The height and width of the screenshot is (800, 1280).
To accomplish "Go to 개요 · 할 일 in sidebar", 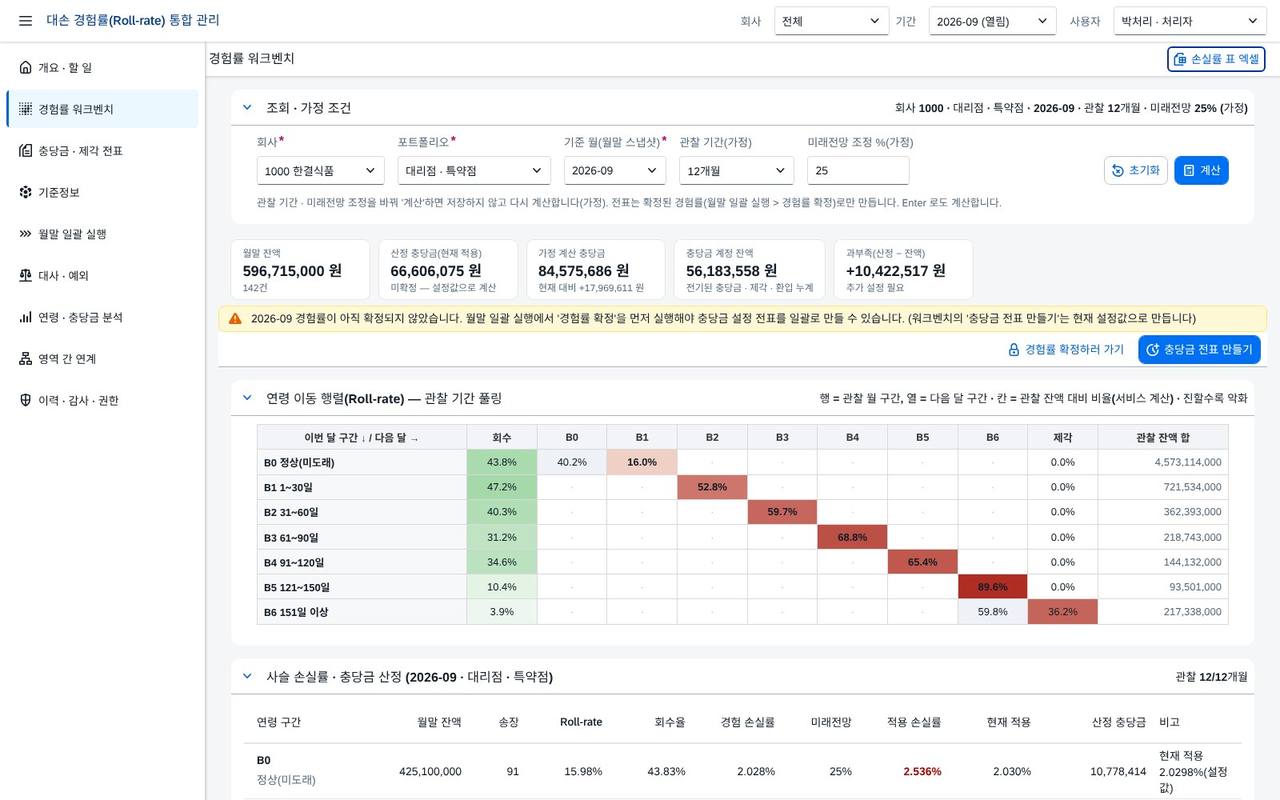I will [x=102, y=68].
